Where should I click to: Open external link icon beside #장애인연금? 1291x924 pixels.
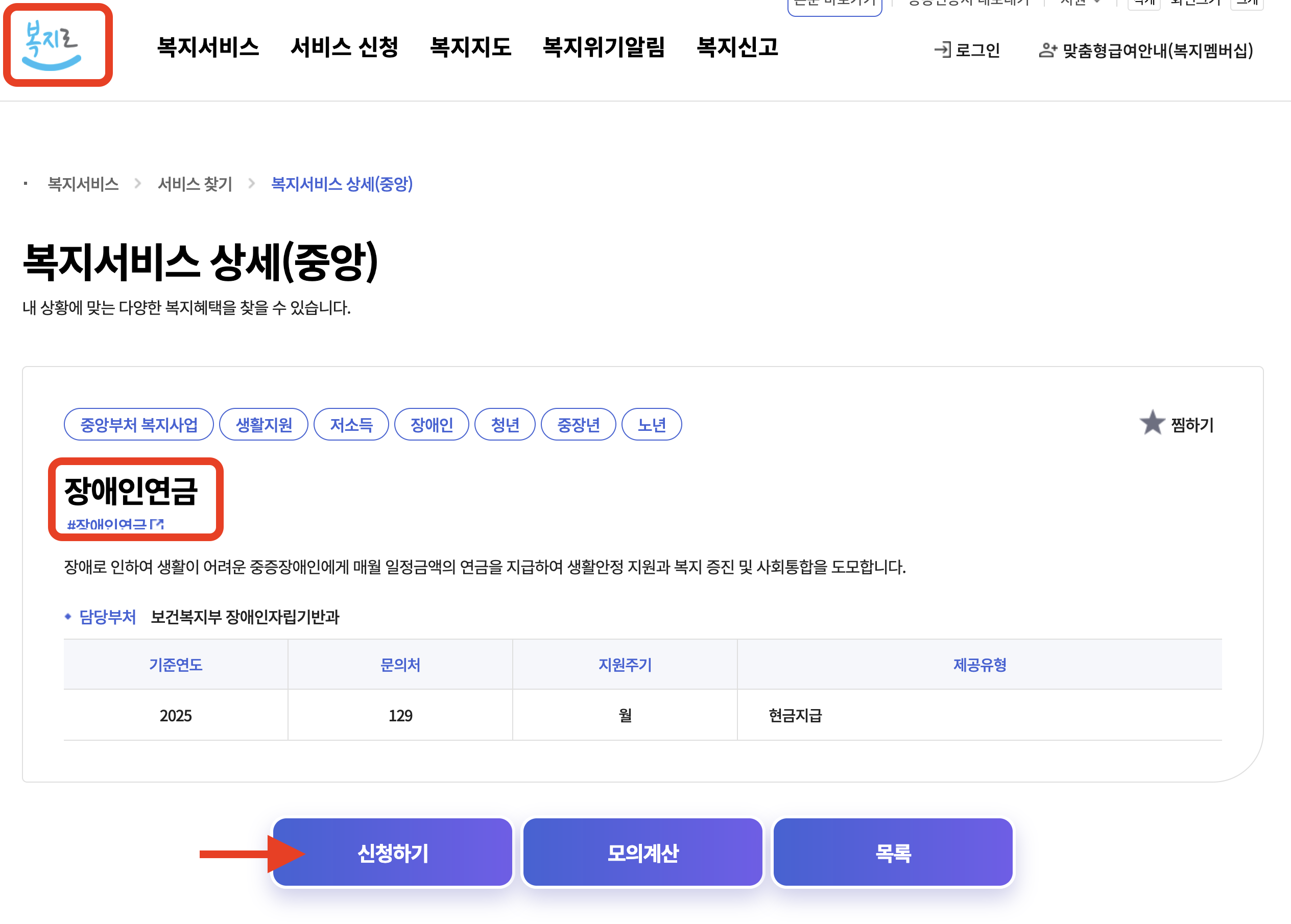tap(157, 524)
